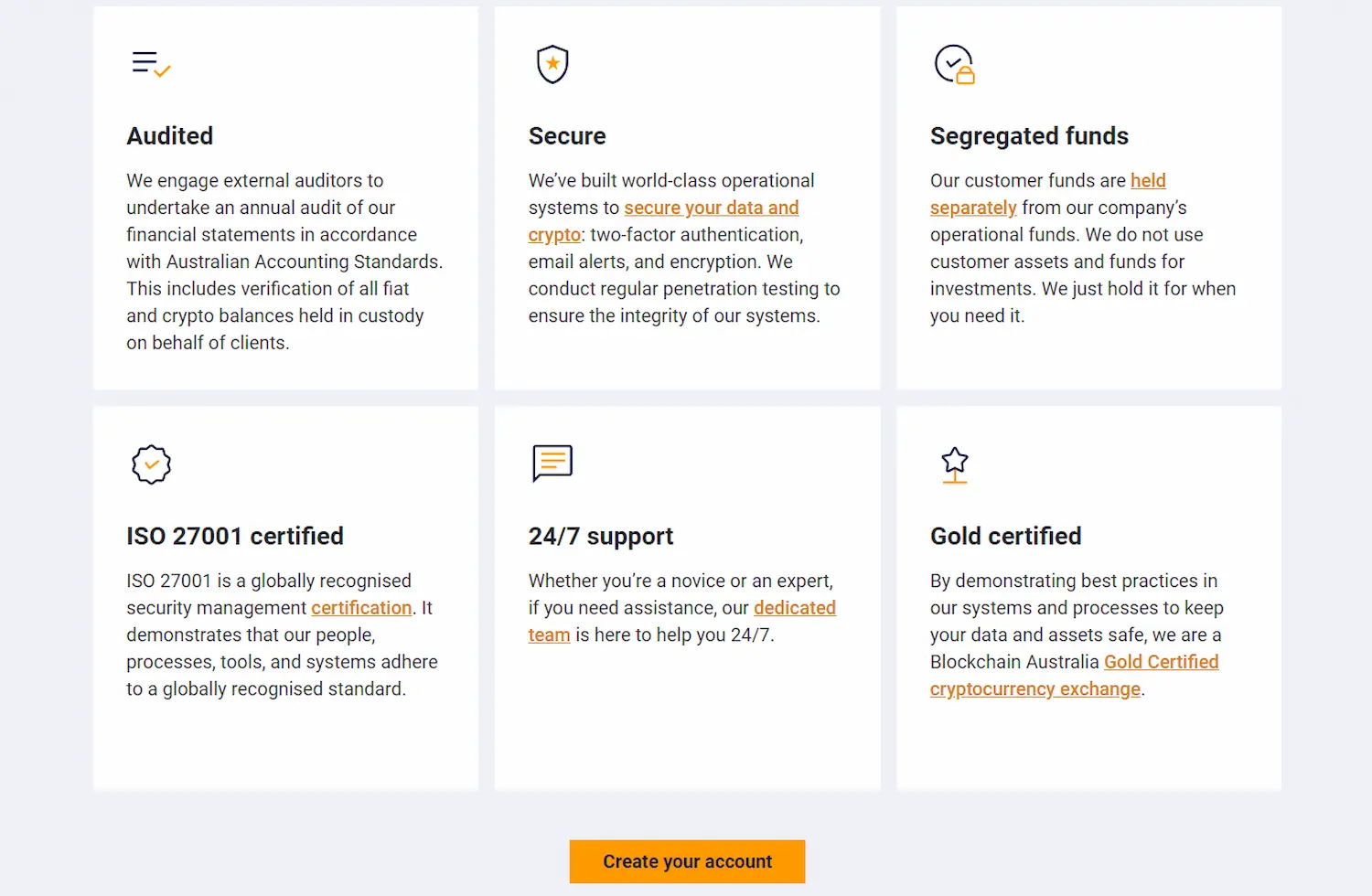
Task: Click the '24/7 support' heading text
Action: [x=601, y=537]
